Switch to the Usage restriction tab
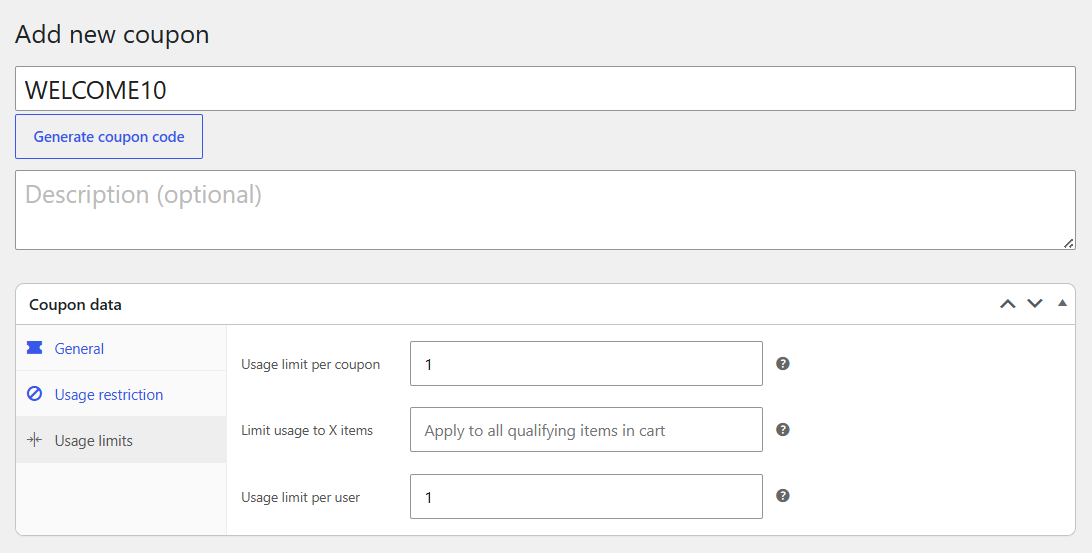The image size is (1092, 553). pyautogui.click(x=121, y=394)
